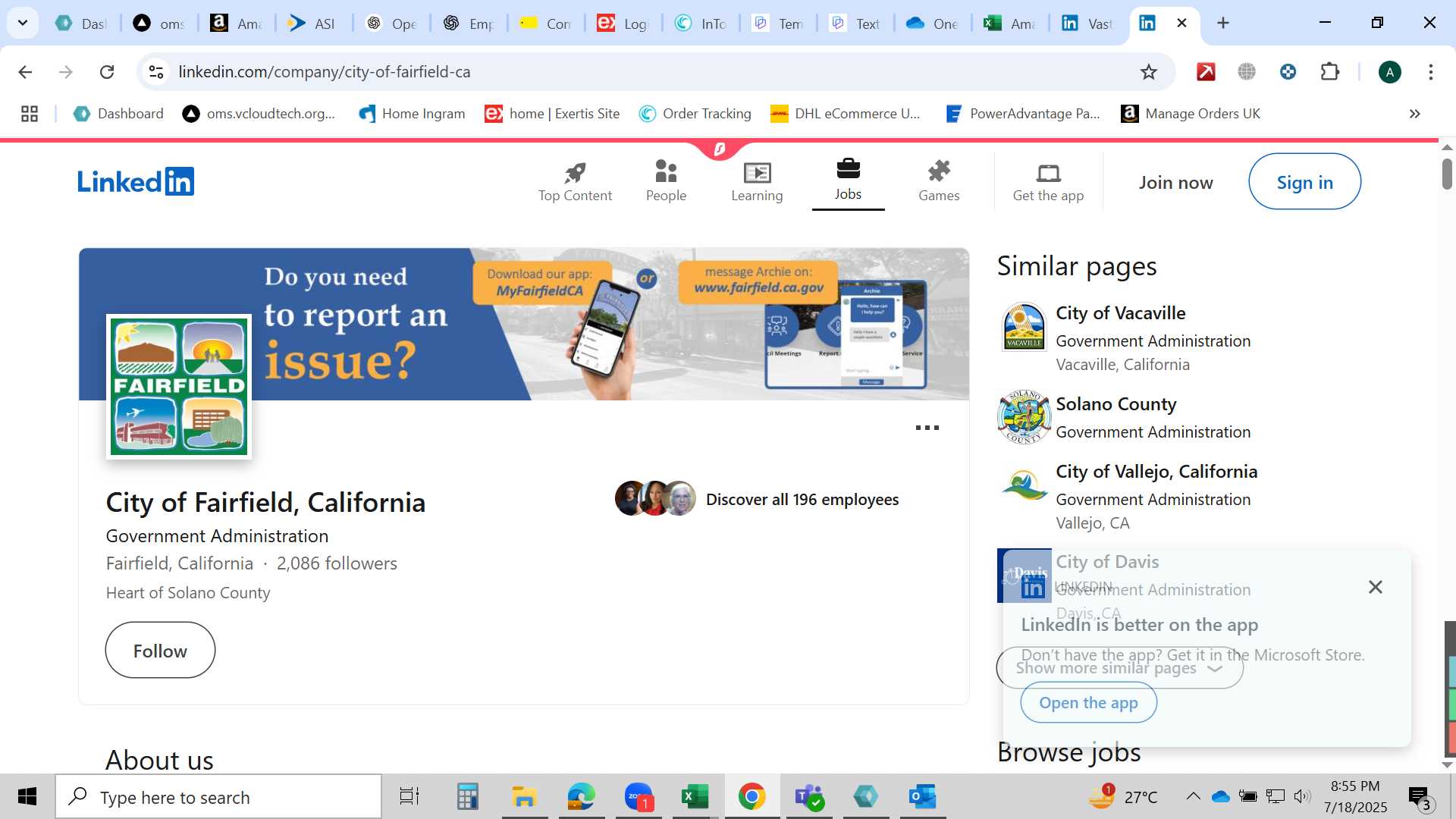Open City of Vallejo, California page
The width and height of the screenshot is (1456, 819).
[x=1156, y=472]
